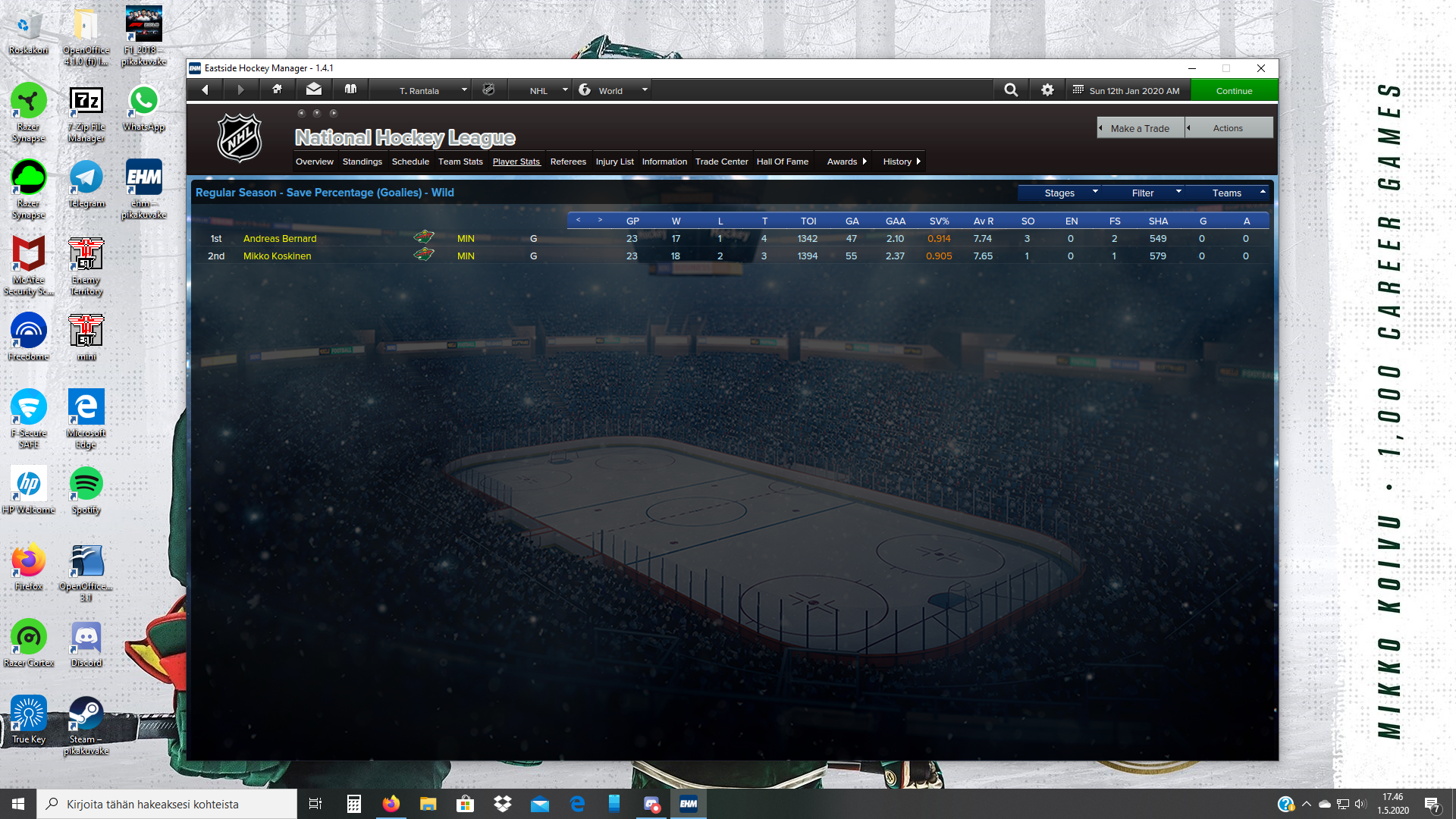Click the back navigation arrow in the EHM toolbar
This screenshot has width=1456, height=819.
(x=205, y=89)
